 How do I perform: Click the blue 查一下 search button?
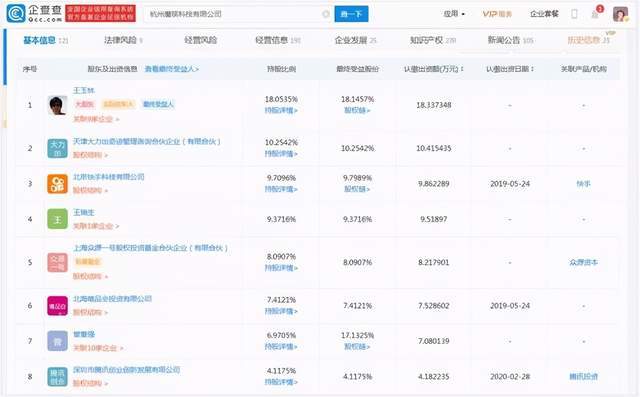tap(351, 14)
